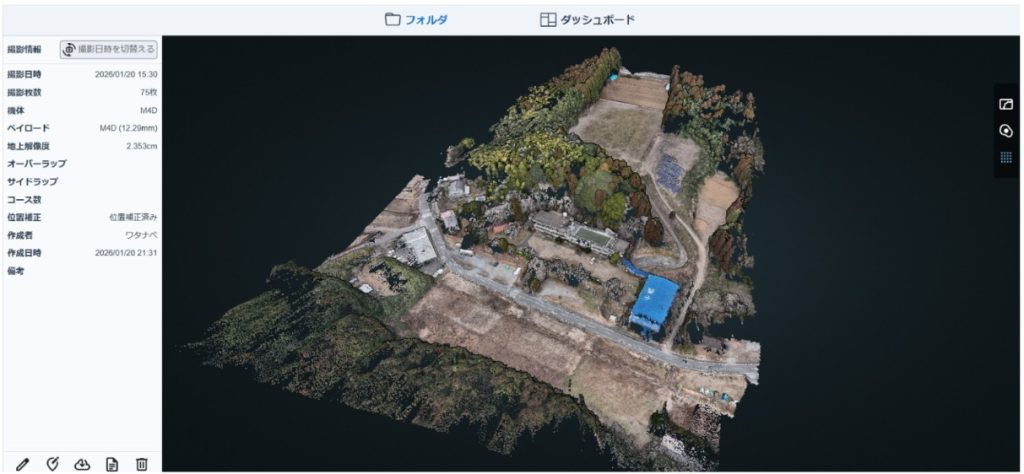Click the location pin edit icon

pos(52,463)
